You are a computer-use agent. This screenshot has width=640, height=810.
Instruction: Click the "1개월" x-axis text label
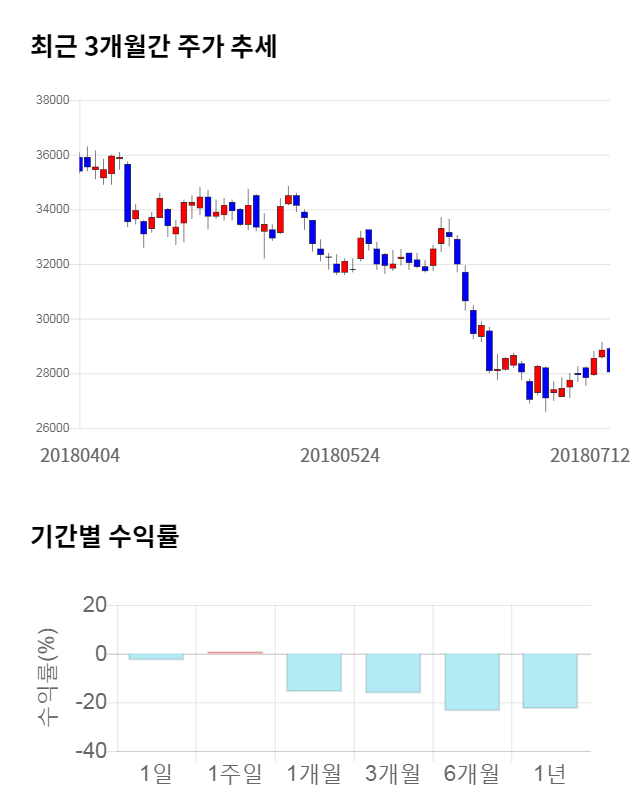coord(314,774)
